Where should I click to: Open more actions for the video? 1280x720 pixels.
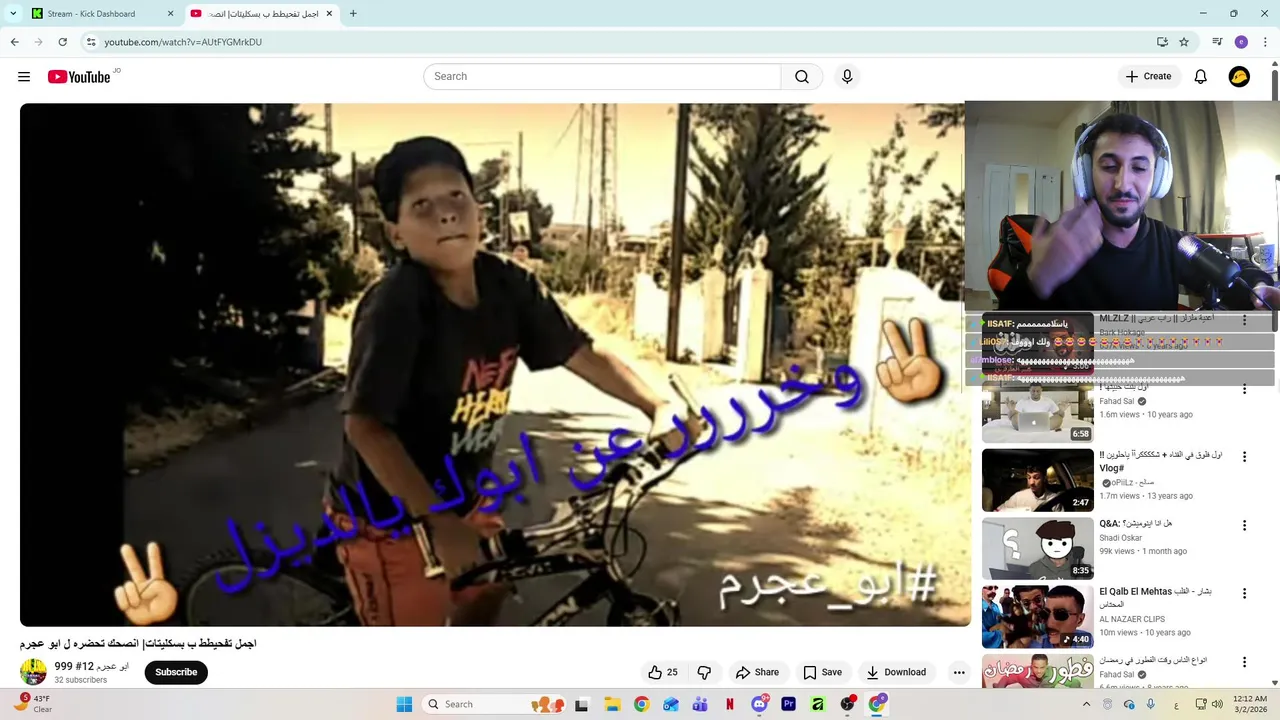(959, 672)
